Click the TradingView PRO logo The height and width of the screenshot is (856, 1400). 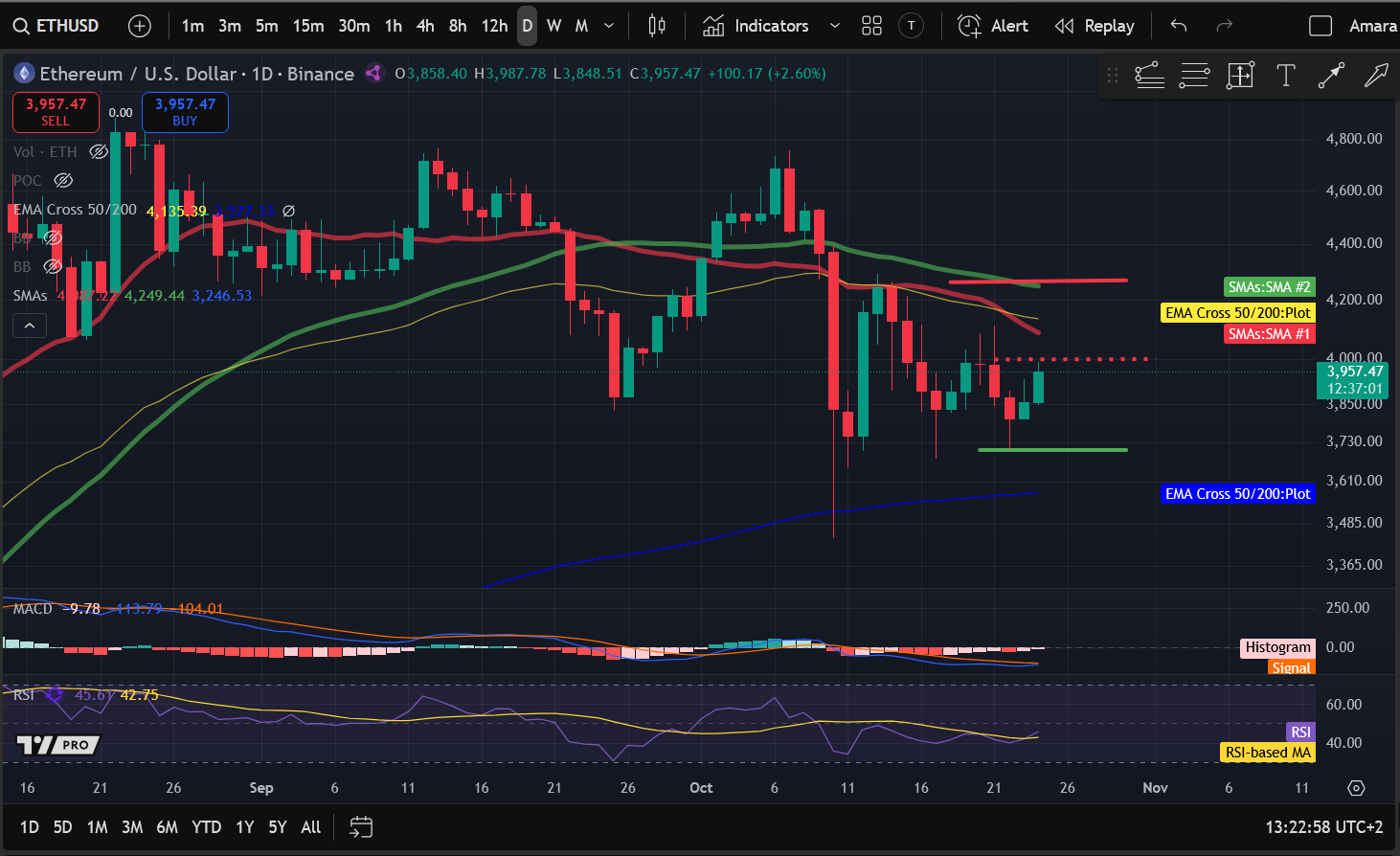58,745
